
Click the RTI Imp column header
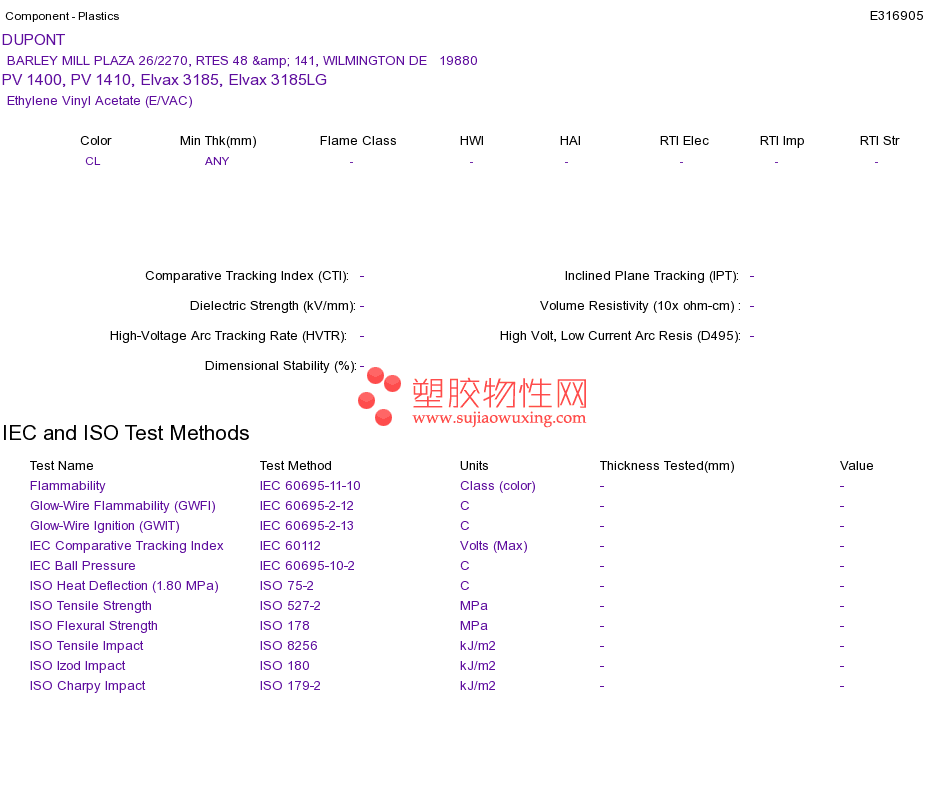782,141
